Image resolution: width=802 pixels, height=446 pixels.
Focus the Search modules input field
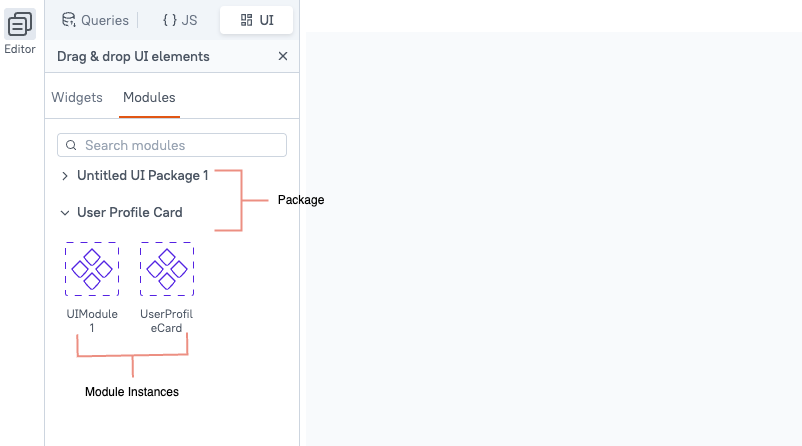(180, 145)
